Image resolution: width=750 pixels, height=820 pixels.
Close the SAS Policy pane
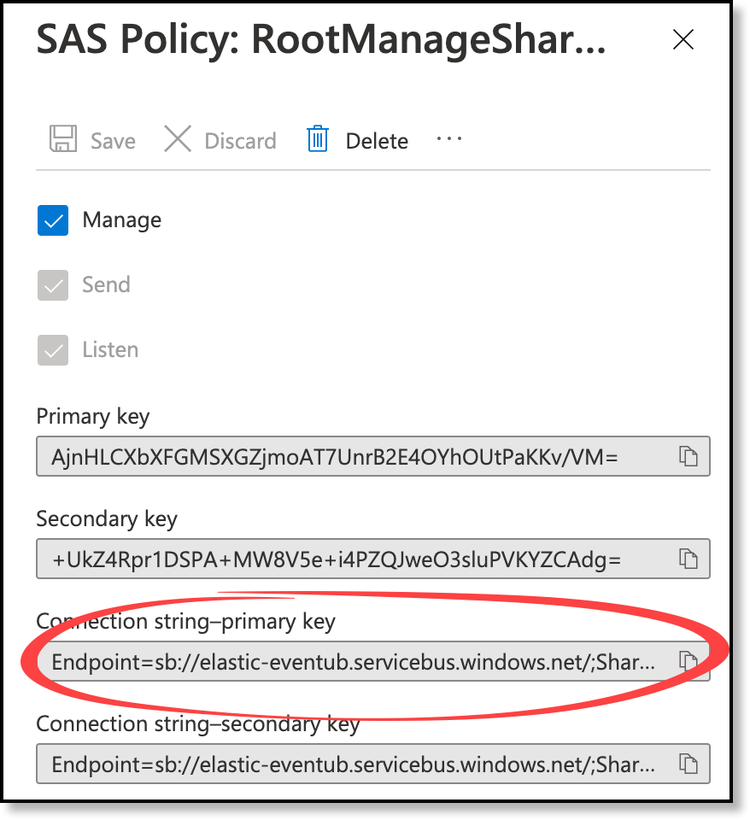(x=683, y=40)
